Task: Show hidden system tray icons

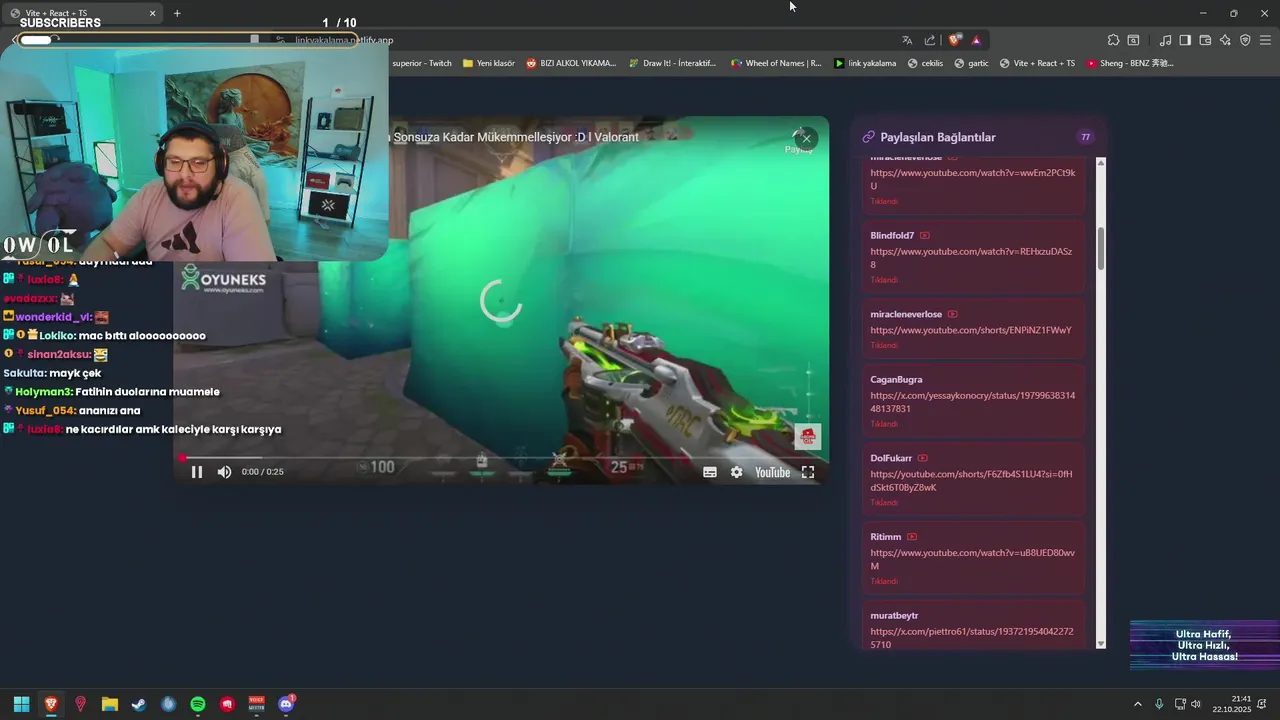Action: tap(1137, 704)
